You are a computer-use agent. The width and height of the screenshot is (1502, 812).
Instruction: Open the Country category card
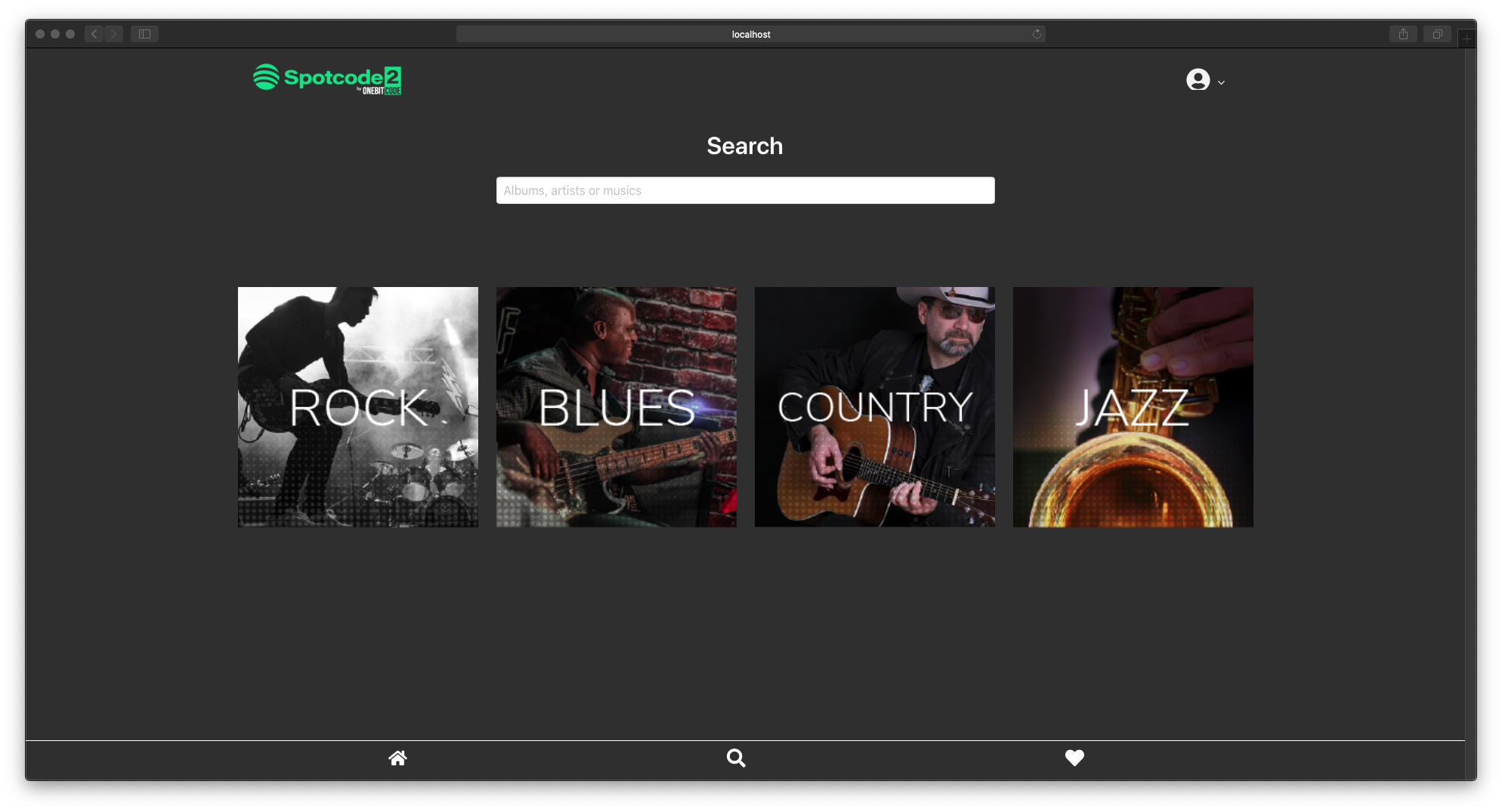click(875, 407)
